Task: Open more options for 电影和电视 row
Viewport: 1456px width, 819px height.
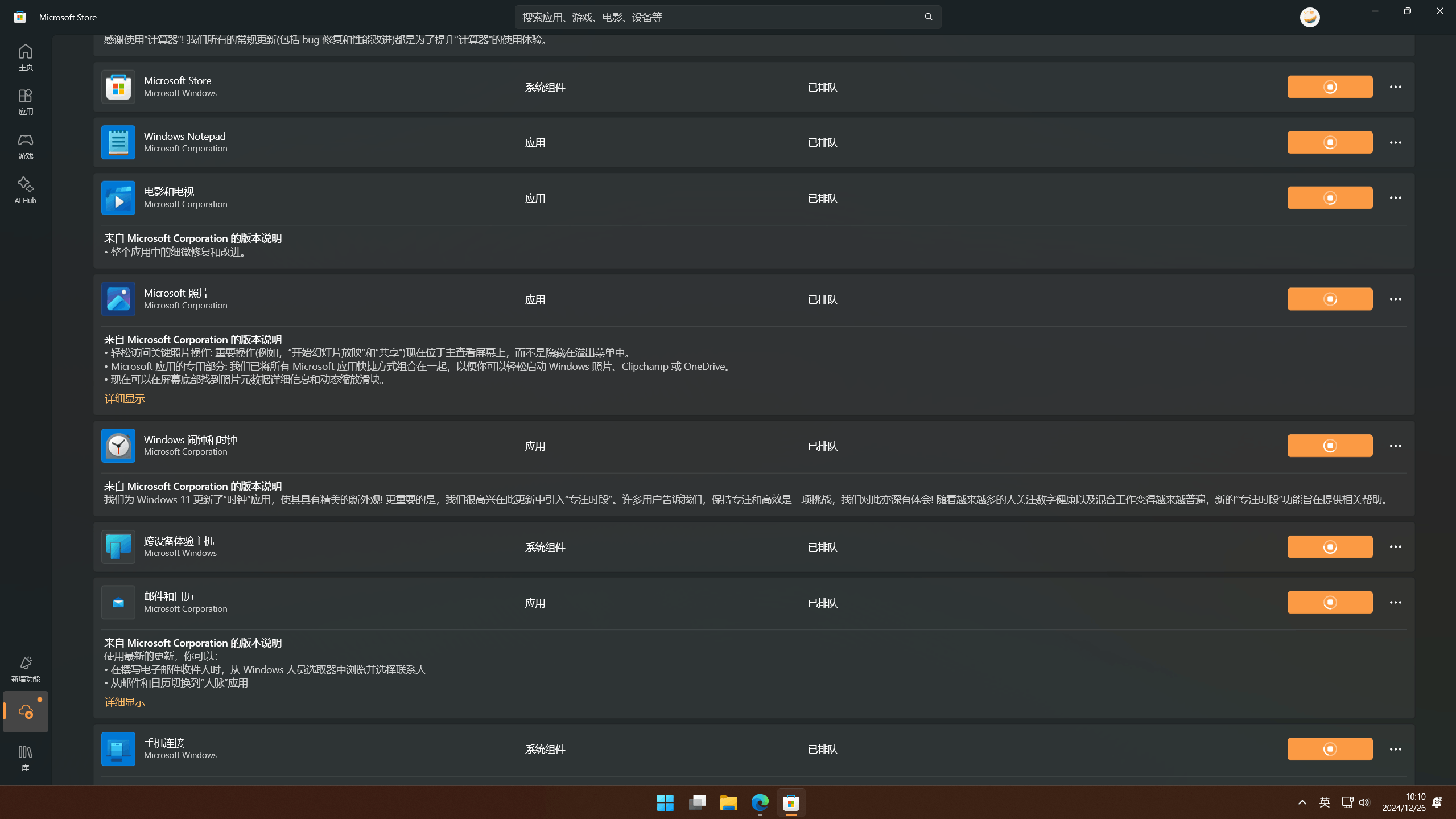Action: (x=1395, y=198)
